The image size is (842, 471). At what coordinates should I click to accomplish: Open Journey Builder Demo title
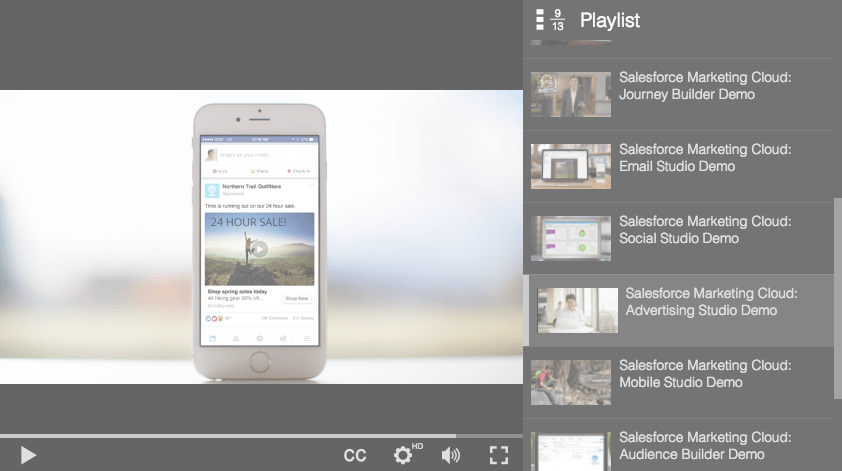[x=705, y=86]
